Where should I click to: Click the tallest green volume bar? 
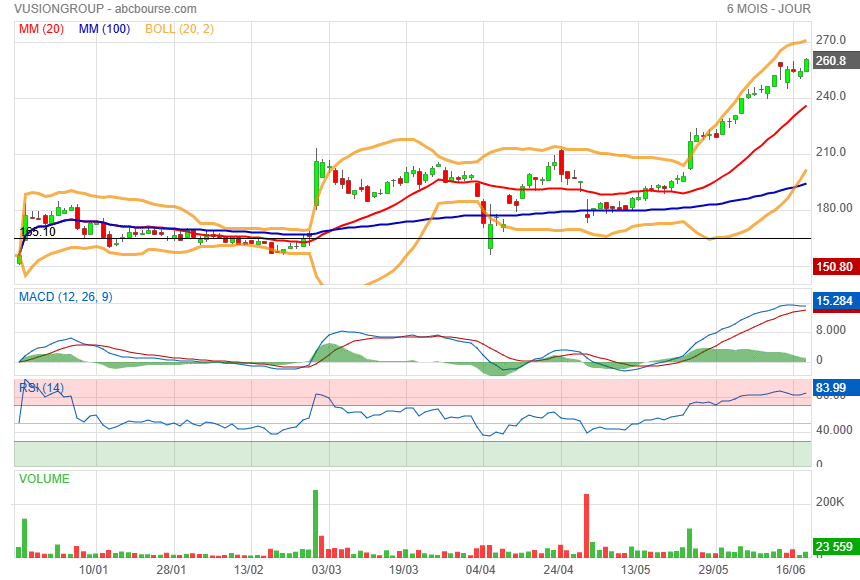[315, 523]
